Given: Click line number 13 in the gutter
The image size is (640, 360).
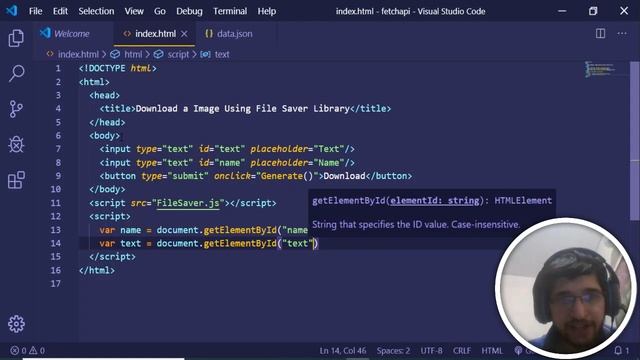Looking at the screenshot, I should pyautogui.click(x=56, y=230).
